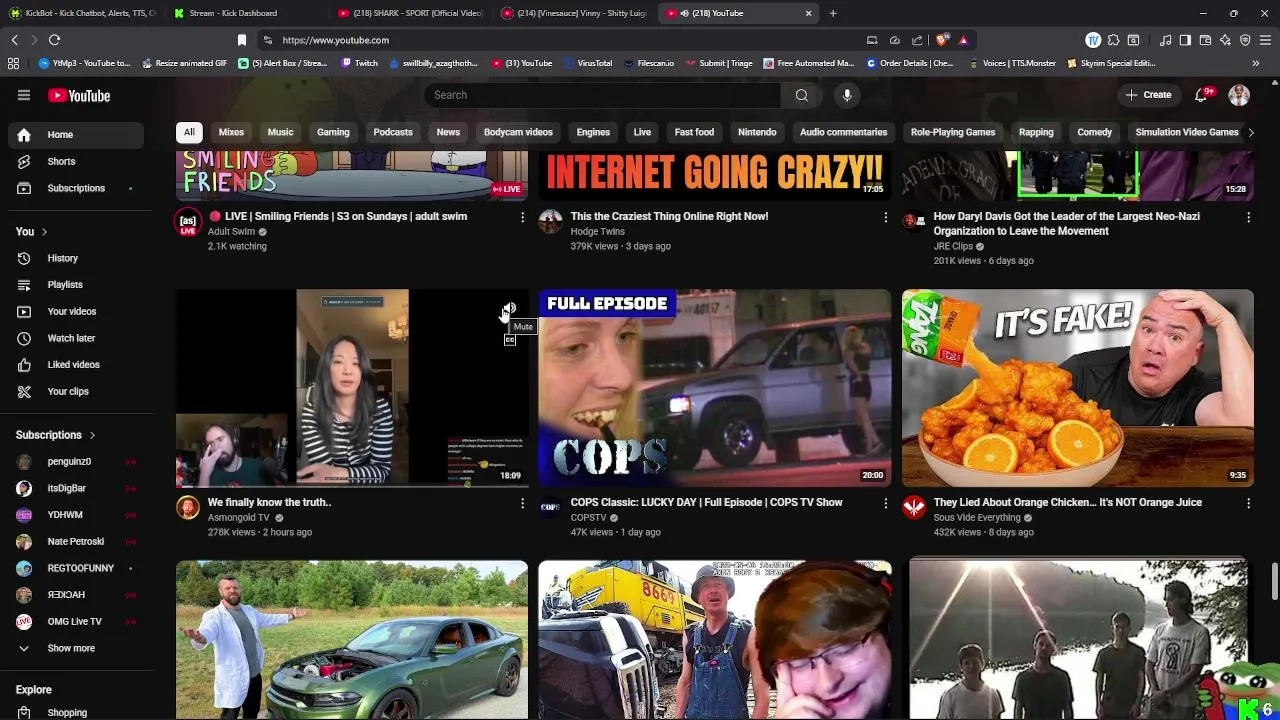Toggle the browser sidebar panel icon
This screenshot has width=1280, height=720.
pos(1185,40)
